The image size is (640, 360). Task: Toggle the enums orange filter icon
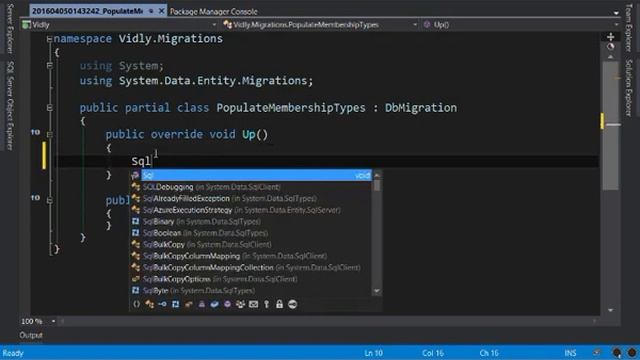(189, 304)
